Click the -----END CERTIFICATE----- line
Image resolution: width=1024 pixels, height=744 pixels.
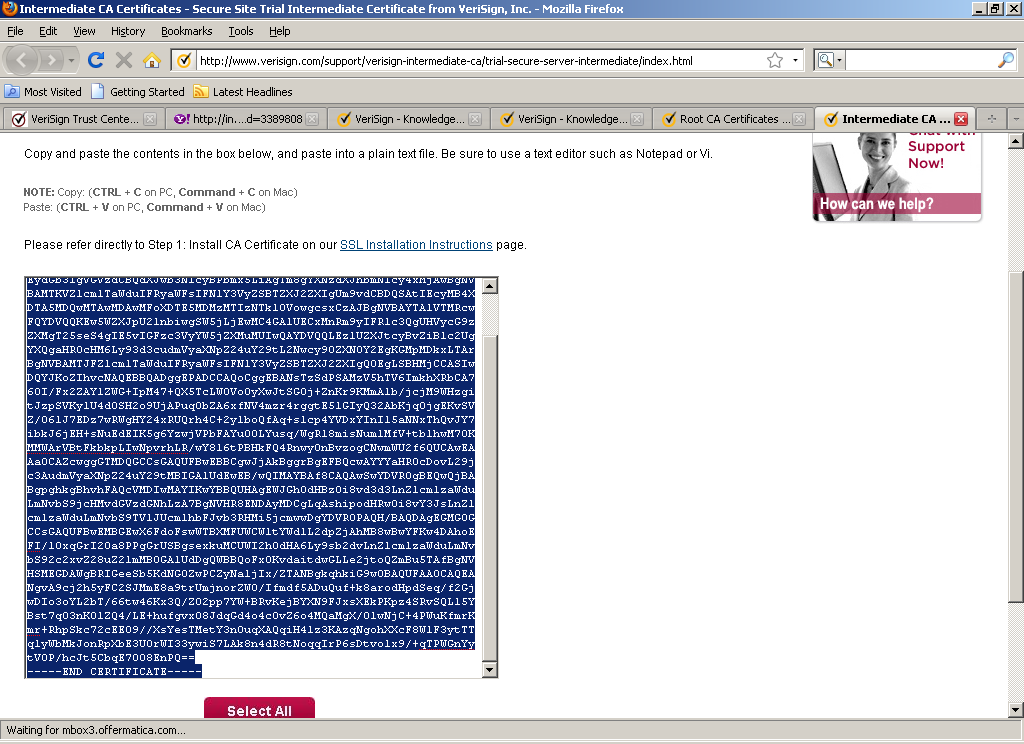[114, 671]
